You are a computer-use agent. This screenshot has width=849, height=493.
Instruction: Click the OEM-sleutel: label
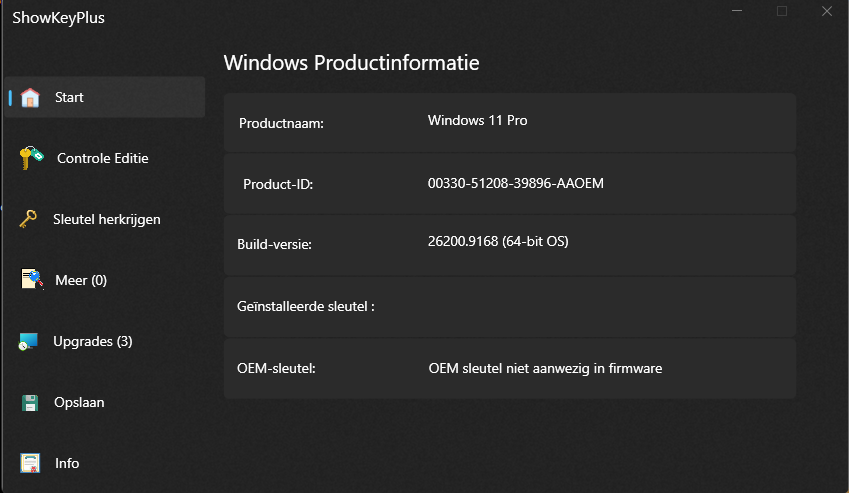pyautogui.click(x=276, y=369)
